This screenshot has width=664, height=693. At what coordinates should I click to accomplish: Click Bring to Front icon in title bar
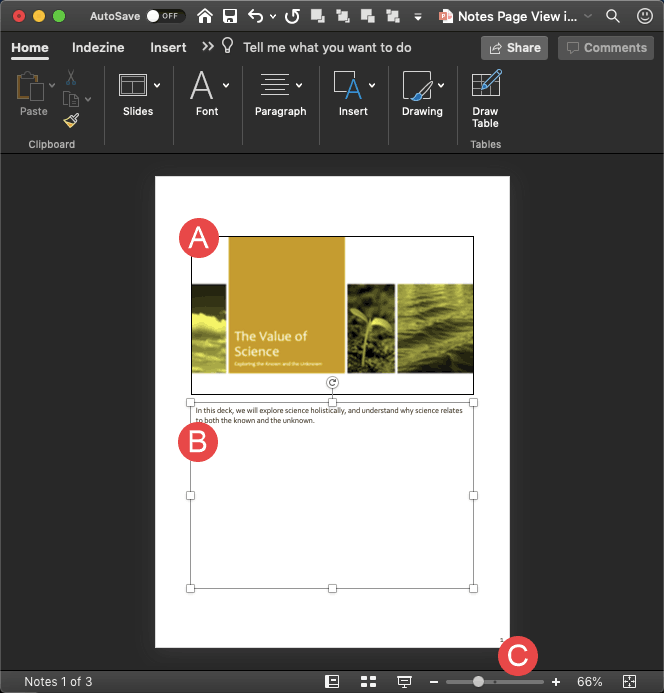coord(343,16)
